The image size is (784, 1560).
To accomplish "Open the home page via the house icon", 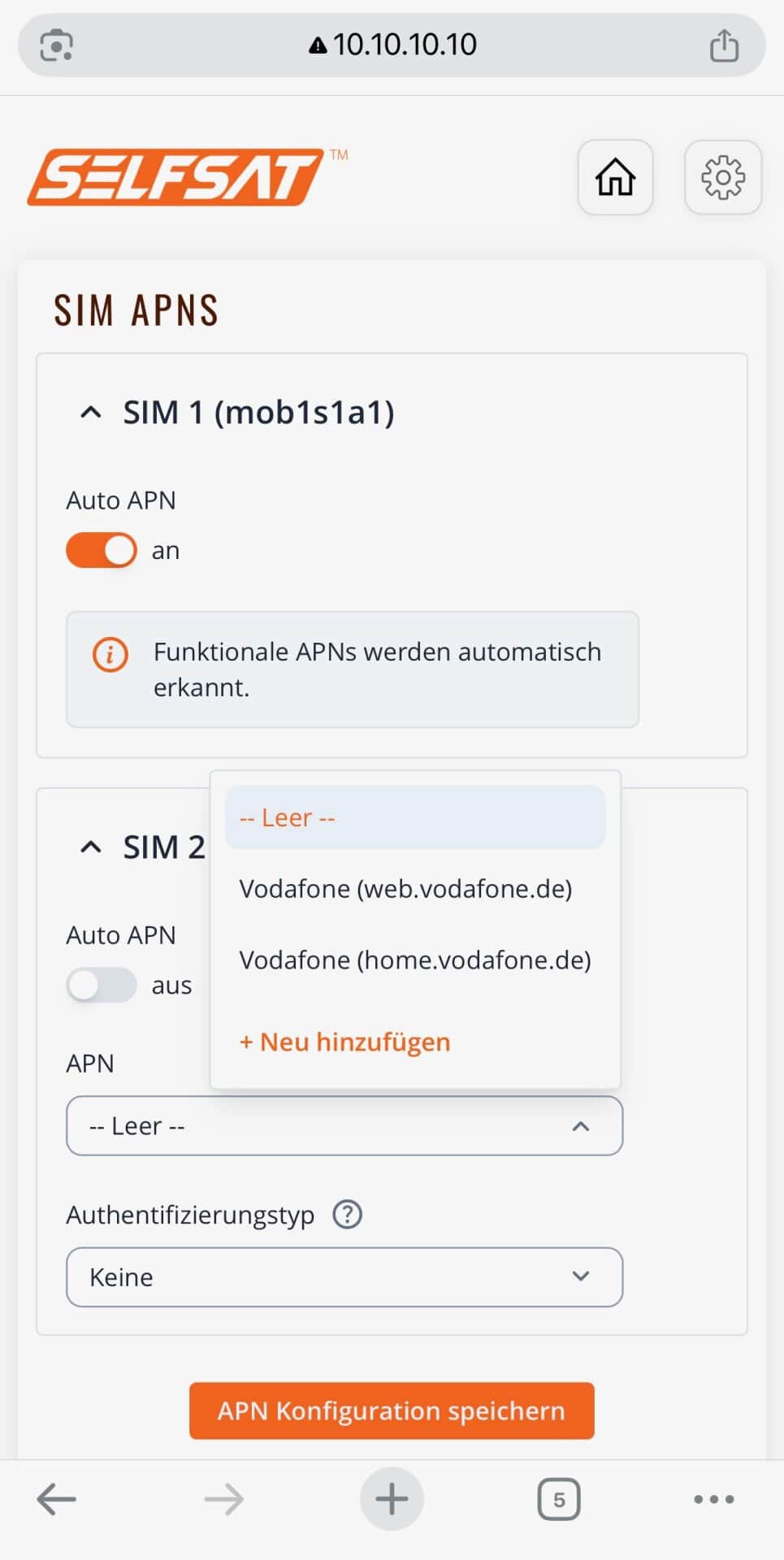I will (615, 178).
